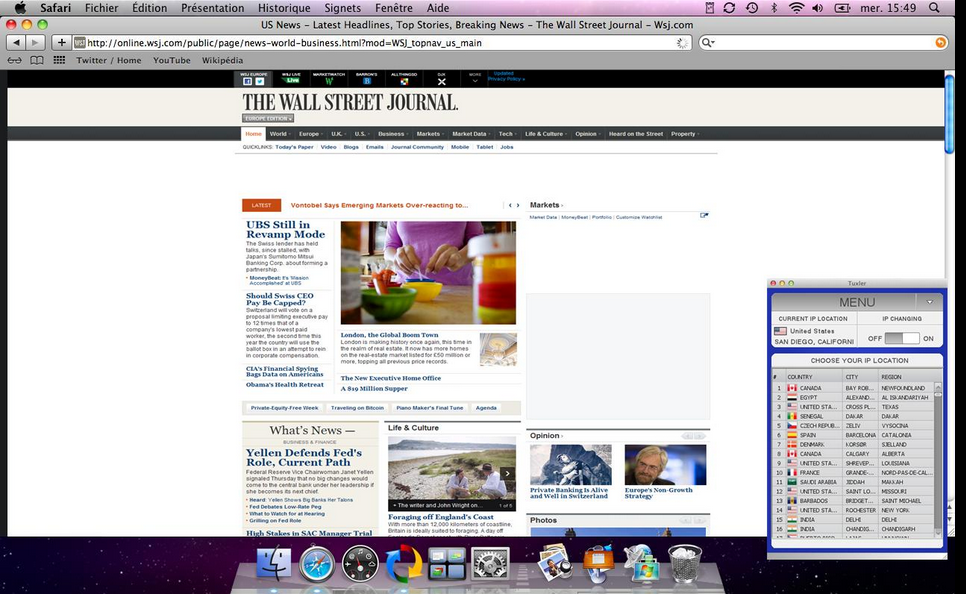The height and width of the screenshot is (594, 966).
Task: Click the WSJ Facebook icon
Action: [x=248, y=81]
